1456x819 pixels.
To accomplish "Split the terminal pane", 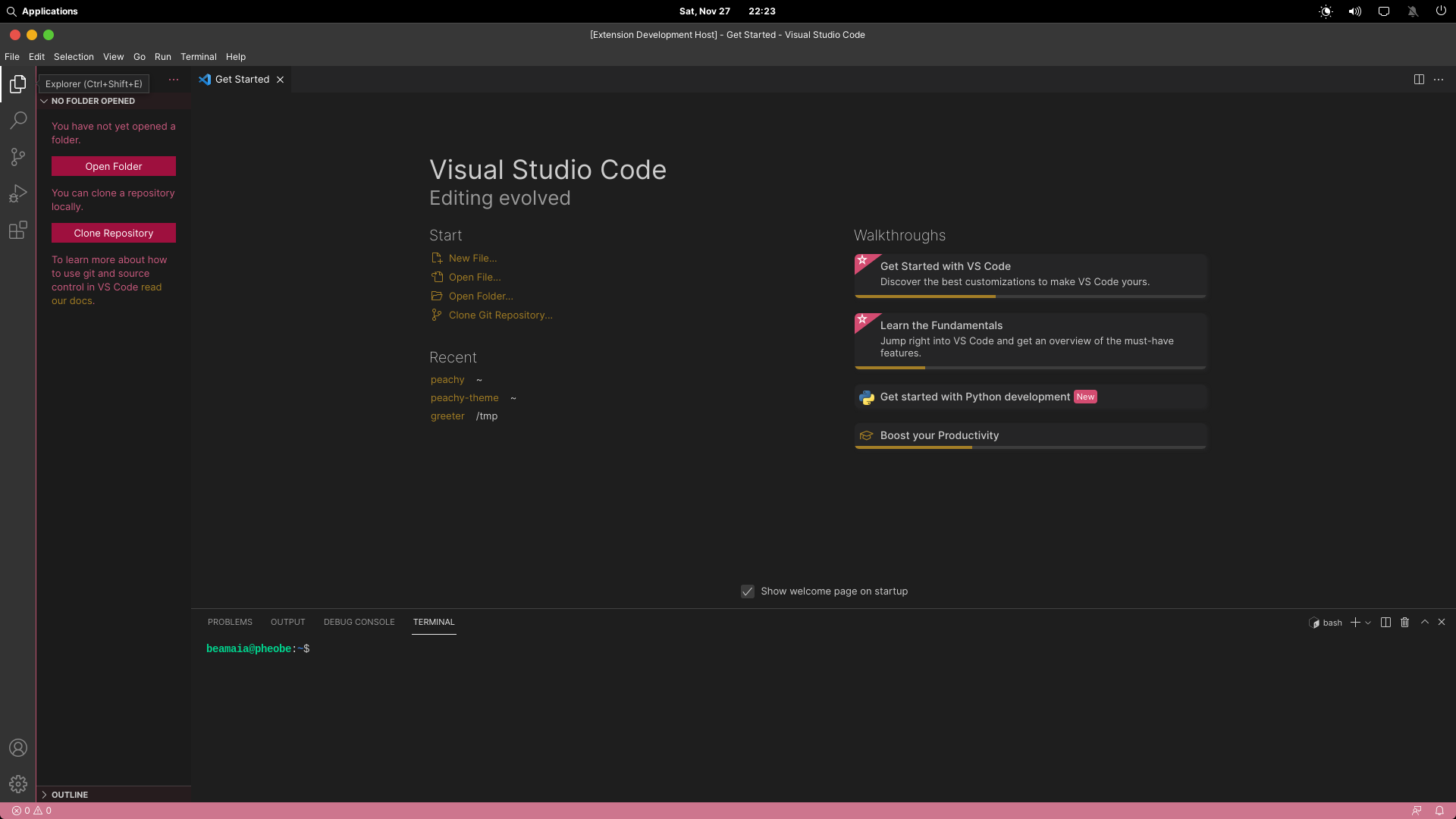I will point(1385,623).
